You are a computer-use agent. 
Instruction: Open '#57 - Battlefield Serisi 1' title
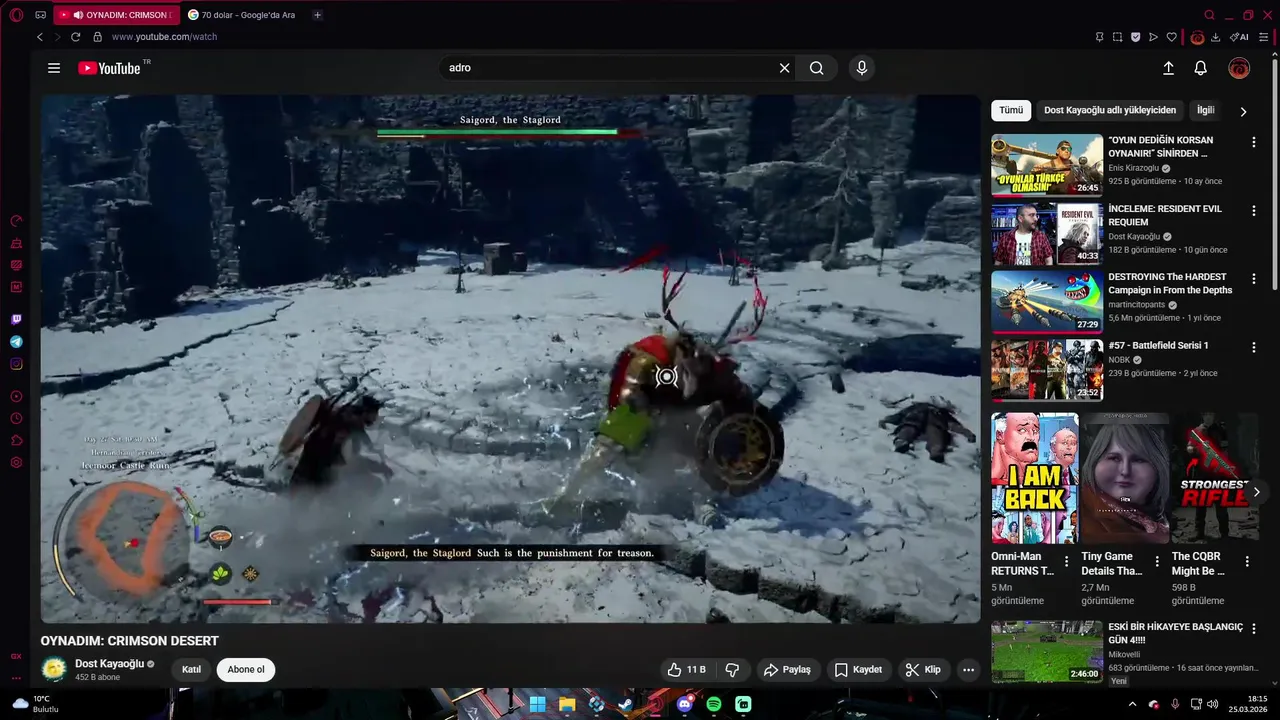[x=1158, y=345]
